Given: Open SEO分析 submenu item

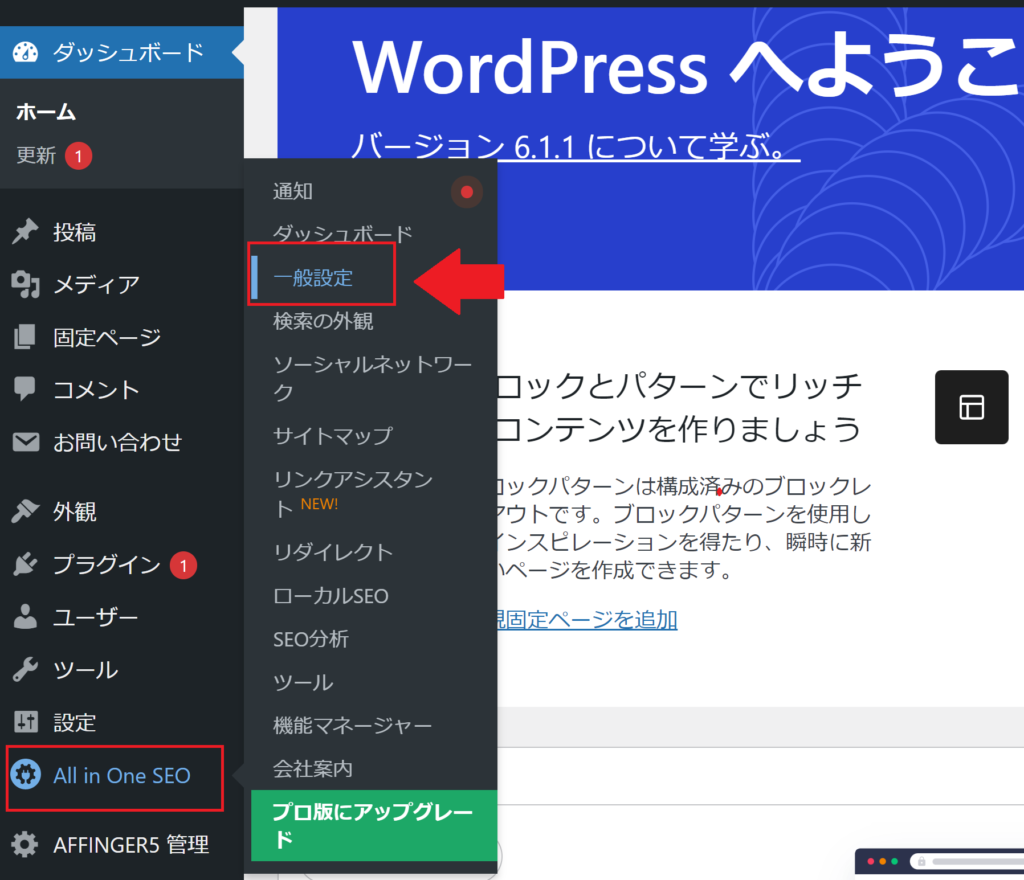Looking at the screenshot, I should coord(311,638).
